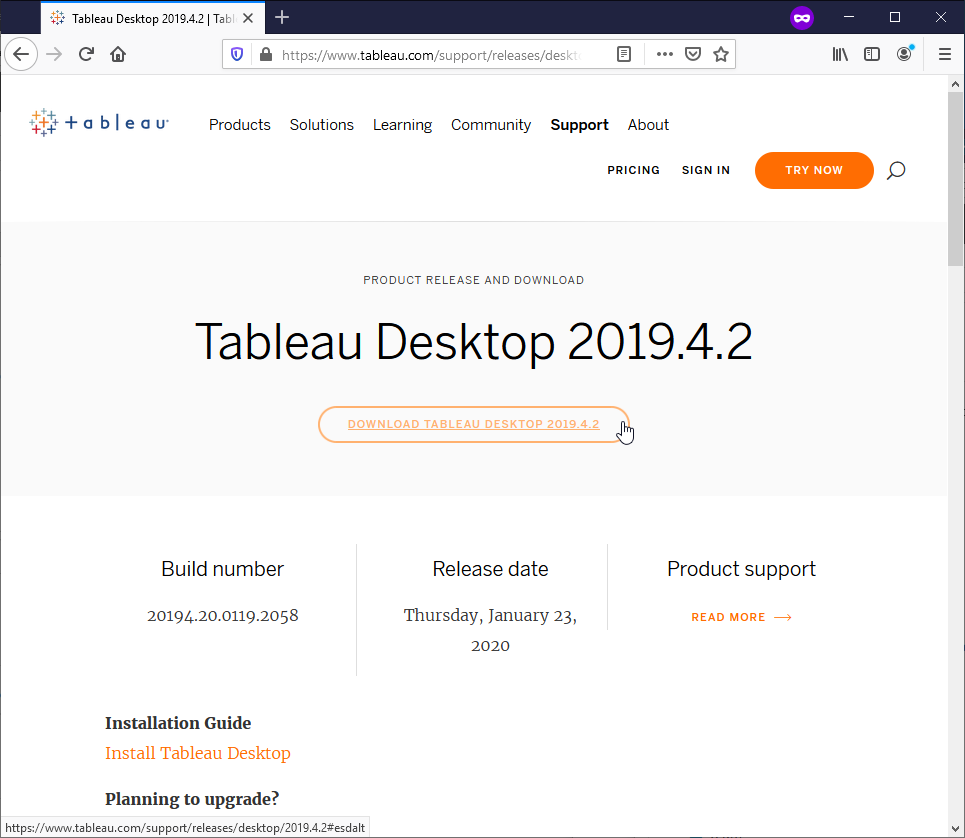Follow the Read More product support link

click(x=741, y=617)
